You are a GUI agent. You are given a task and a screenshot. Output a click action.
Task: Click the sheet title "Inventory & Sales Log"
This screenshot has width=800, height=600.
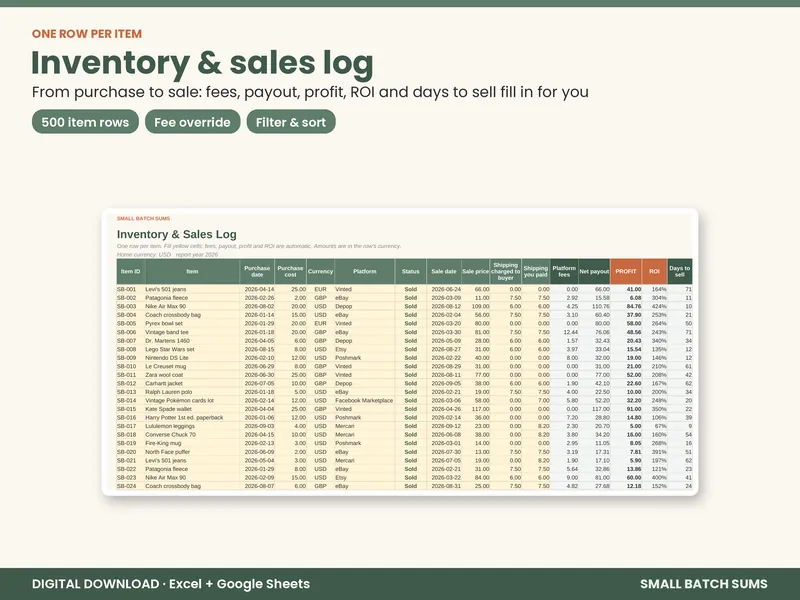tap(177, 234)
